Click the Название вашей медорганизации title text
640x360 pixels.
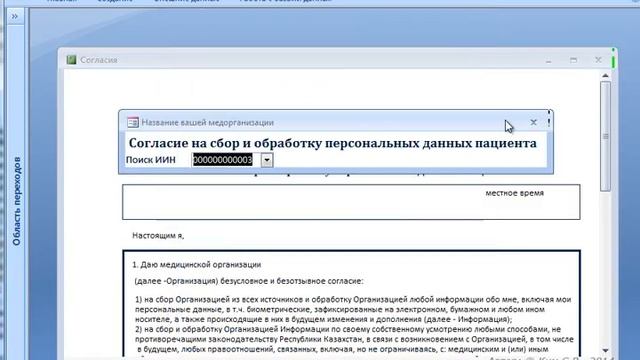coord(207,122)
